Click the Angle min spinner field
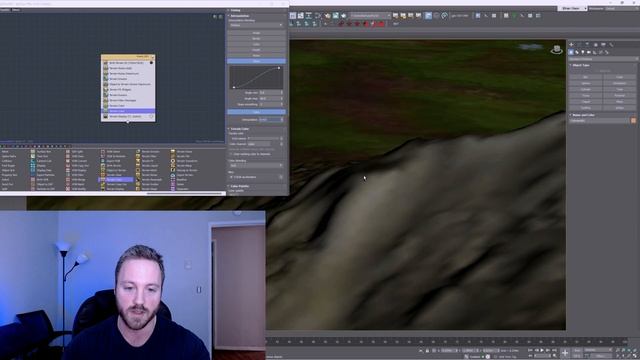This screenshot has height=360, width=640. 271,93
